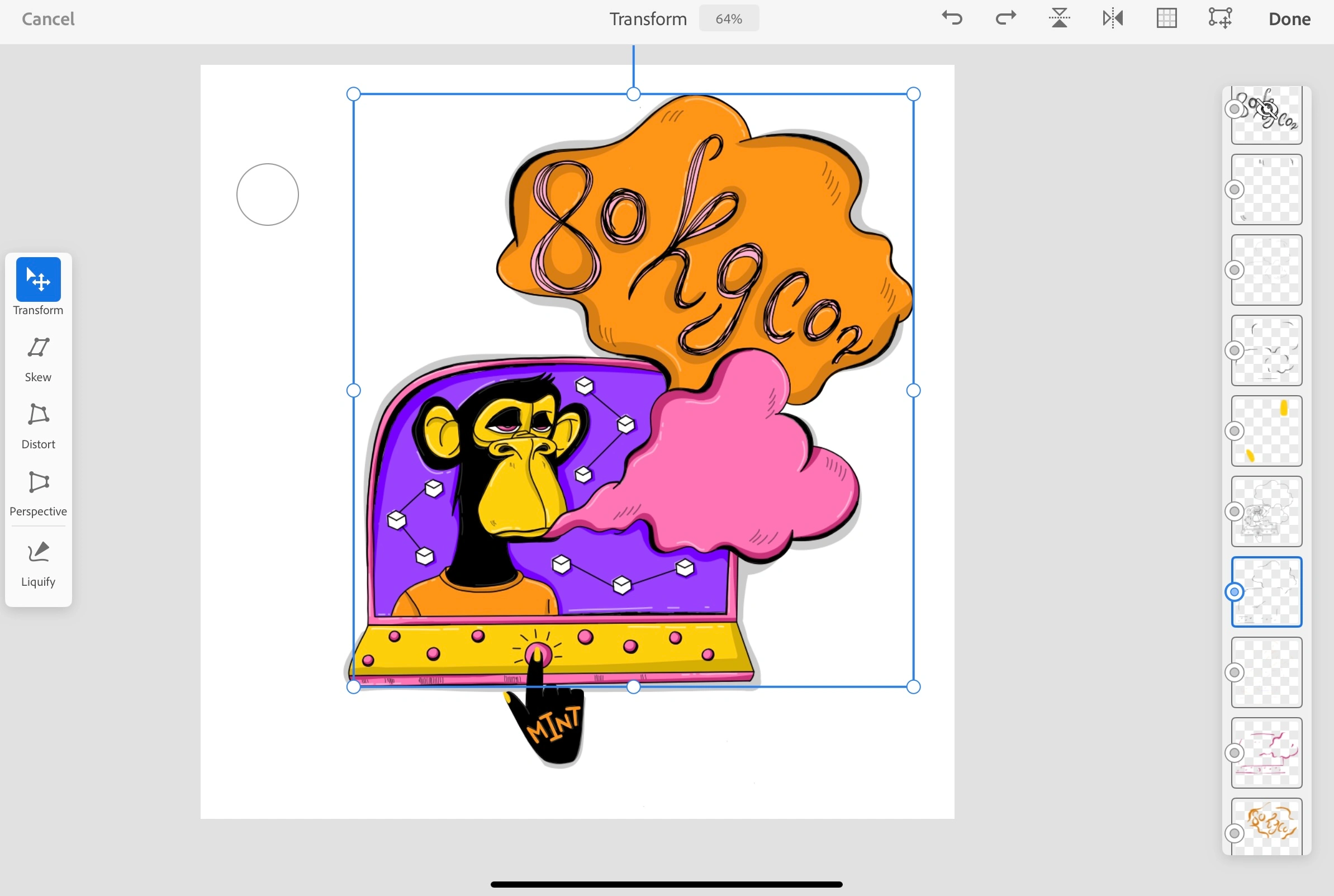Toggle selection circle of yellow marks layer

coord(1235,431)
